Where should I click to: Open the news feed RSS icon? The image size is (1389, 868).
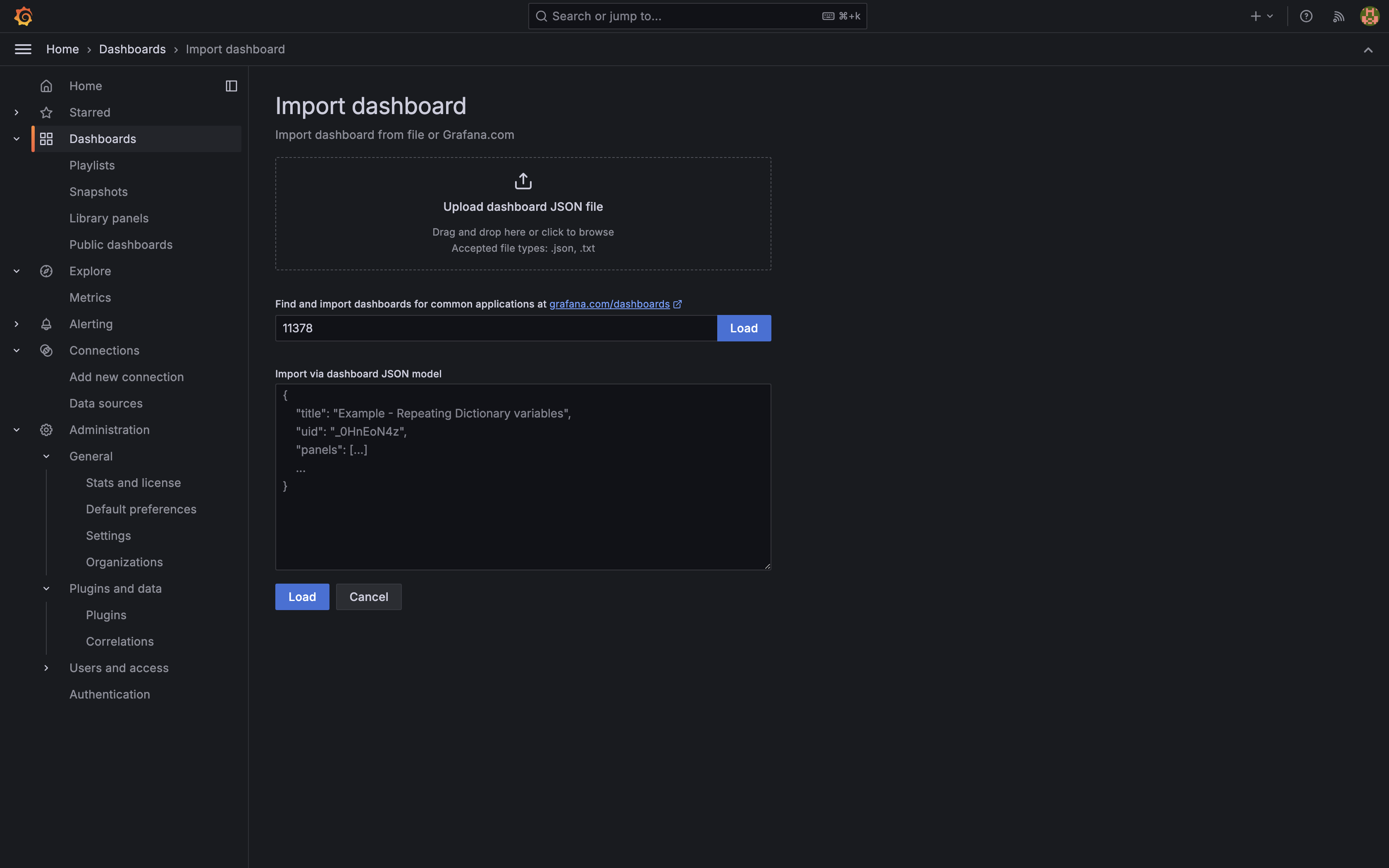[1338, 16]
